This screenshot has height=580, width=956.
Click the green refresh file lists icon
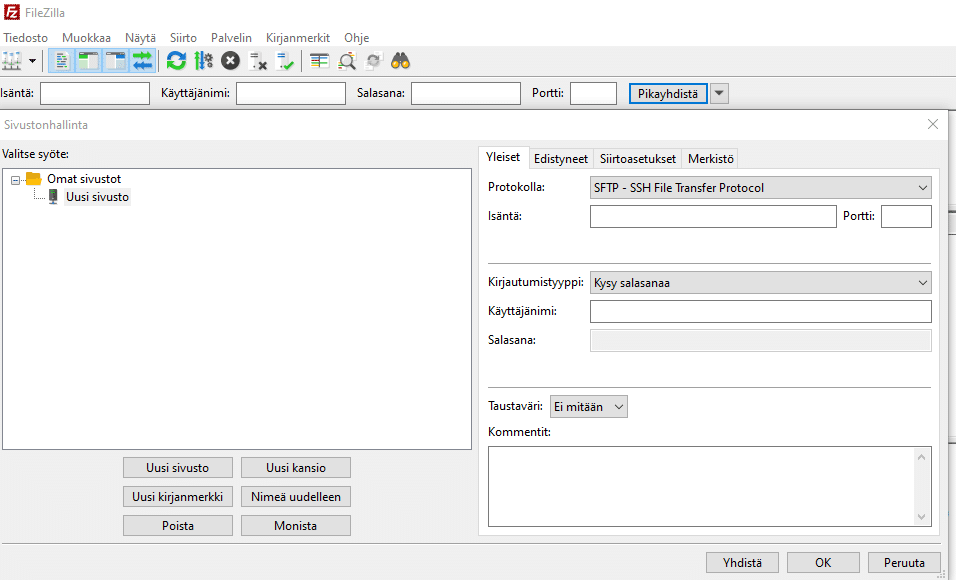pos(176,61)
